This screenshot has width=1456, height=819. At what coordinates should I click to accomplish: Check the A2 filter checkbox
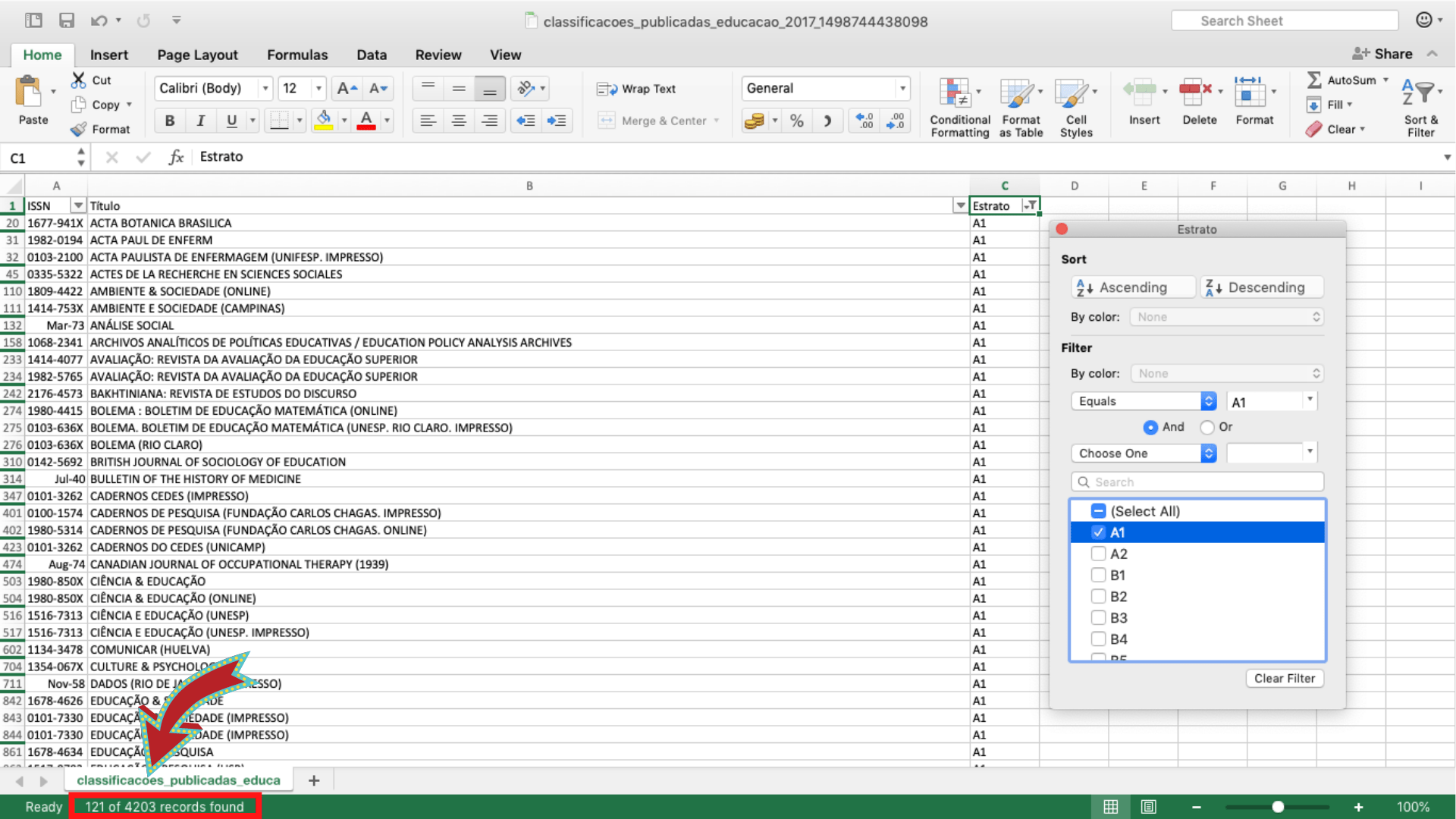click(x=1098, y=554)
